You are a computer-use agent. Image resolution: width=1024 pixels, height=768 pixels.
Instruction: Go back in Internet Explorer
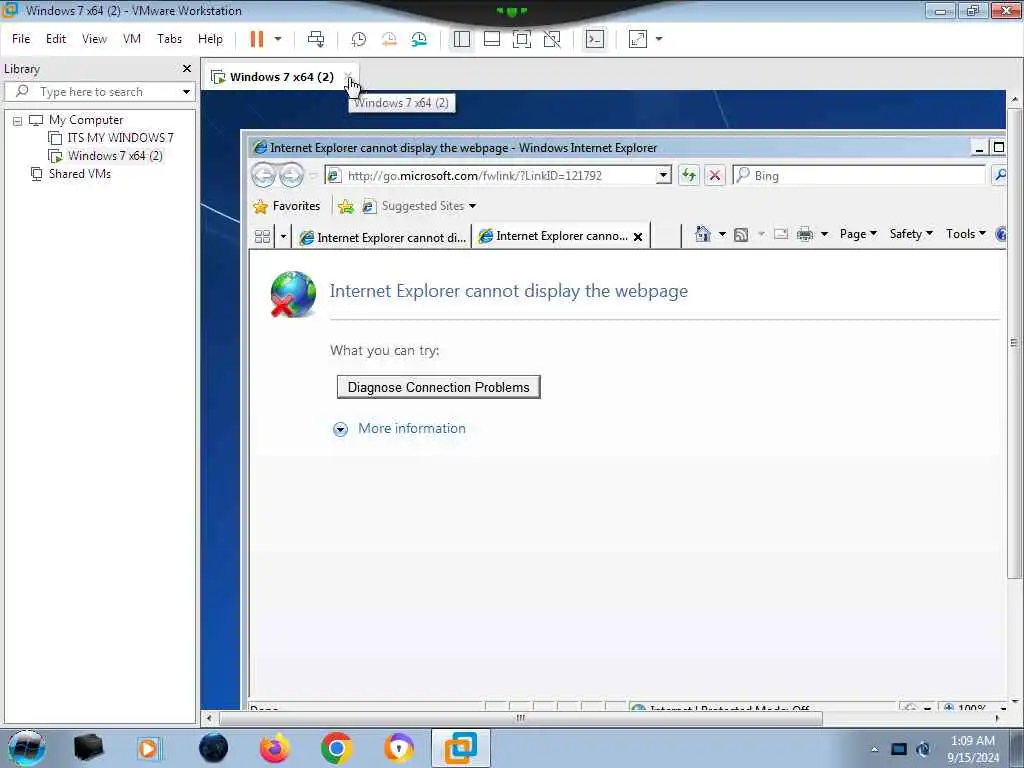[x=264, y=175]
